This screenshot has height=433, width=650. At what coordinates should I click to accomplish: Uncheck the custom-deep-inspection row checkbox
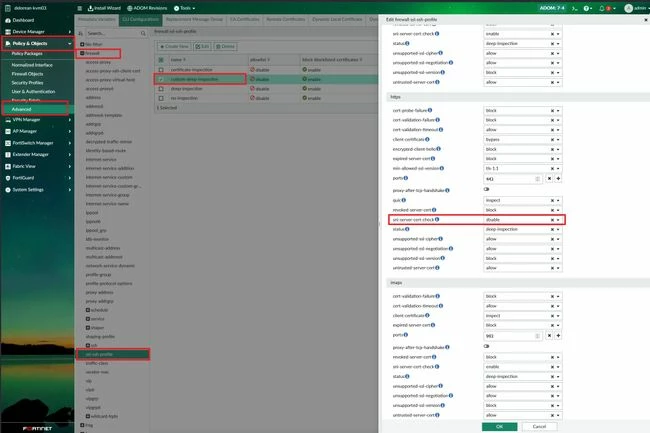(x=161, y=79)
